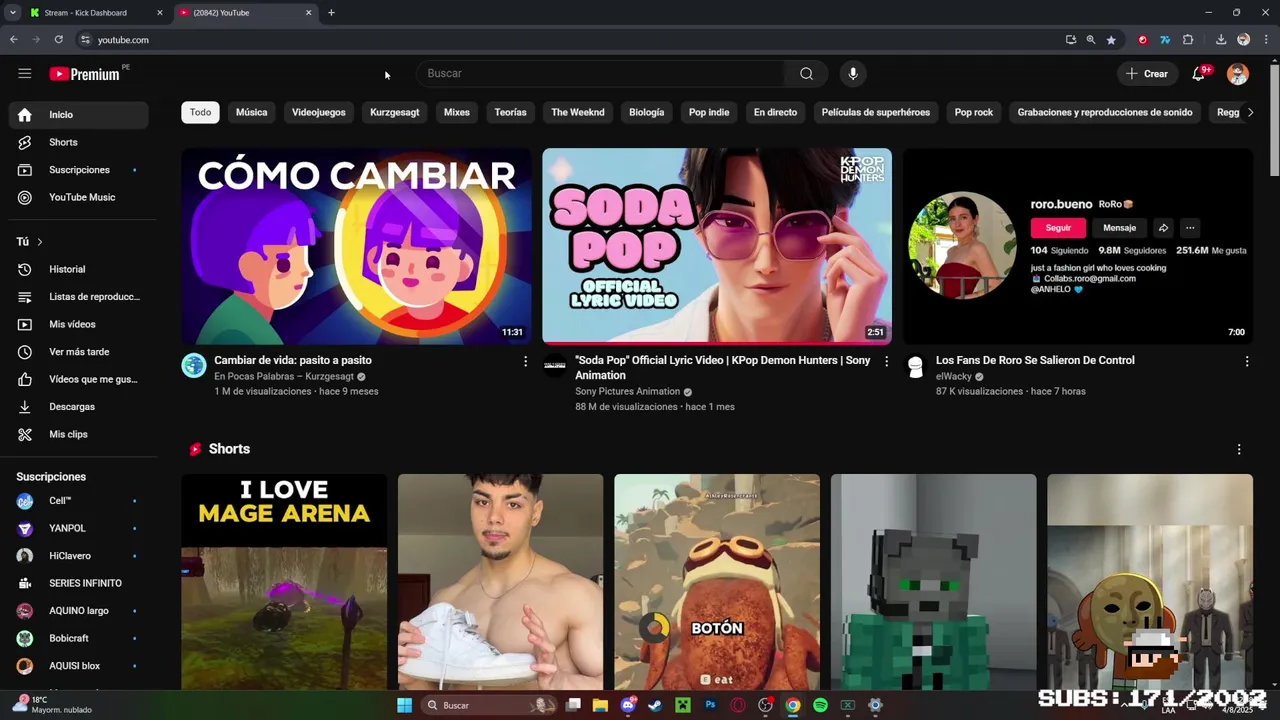Click the YouTube Premium logo
Screen dimensions: 1280x720
click(x=85, y=74)
